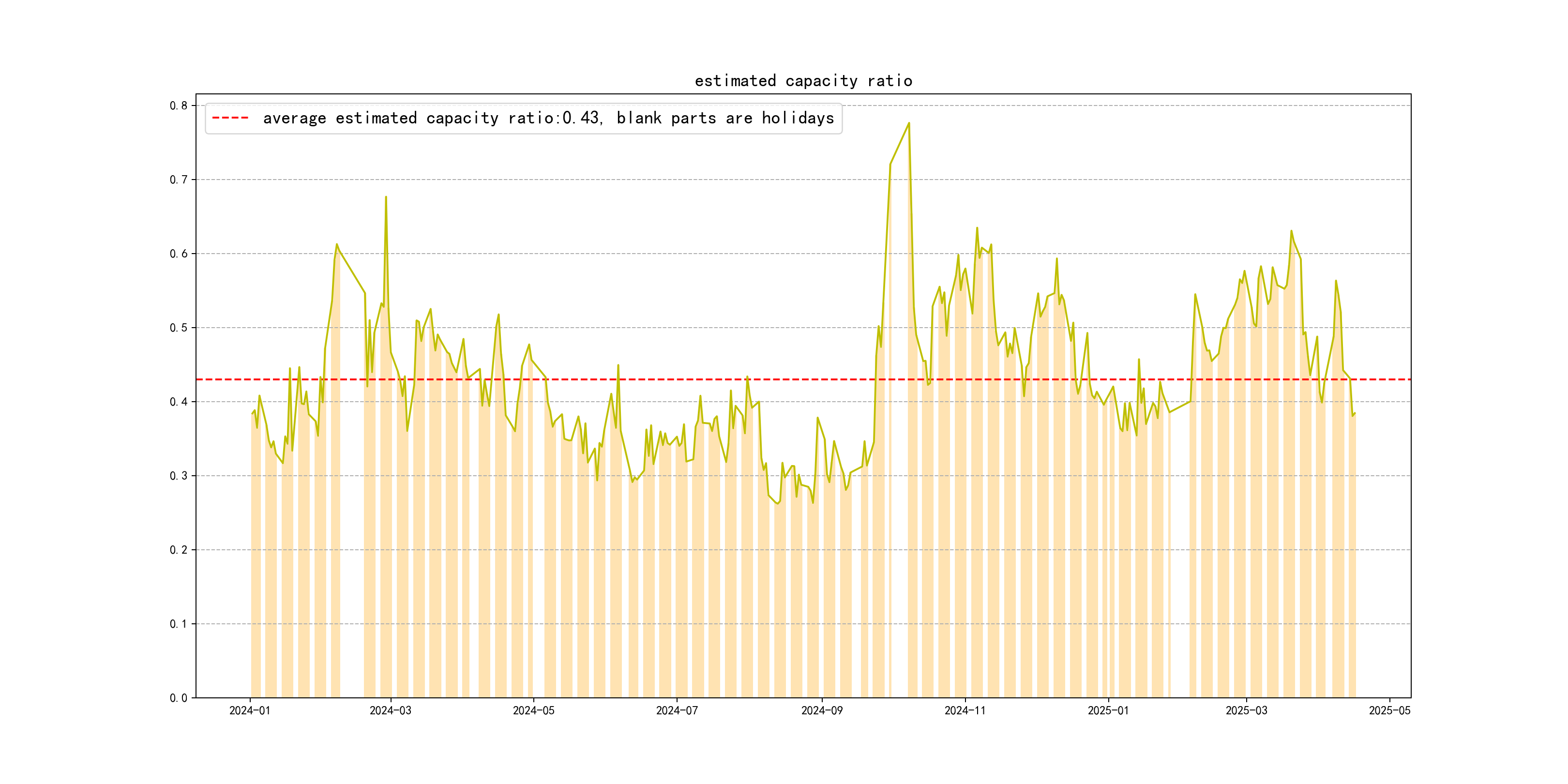Click the 2024-11 x-axis date label
The image size is (1568, 784).
(965, 710)
